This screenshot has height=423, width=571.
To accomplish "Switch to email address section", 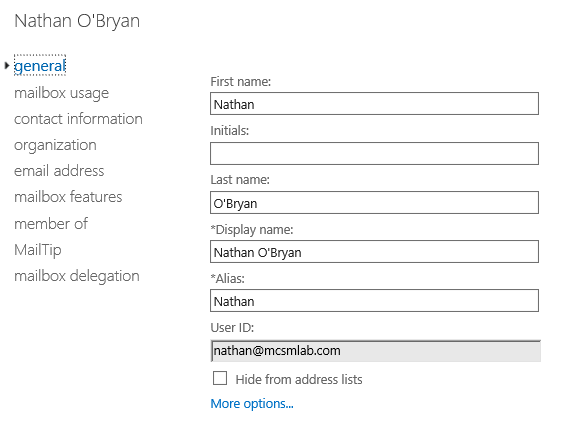I will [59, 171].
